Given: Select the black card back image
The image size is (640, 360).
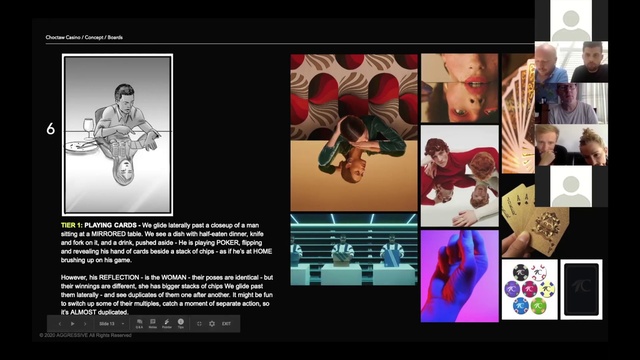Looking at the screenshot, I should tap(581, 289).
